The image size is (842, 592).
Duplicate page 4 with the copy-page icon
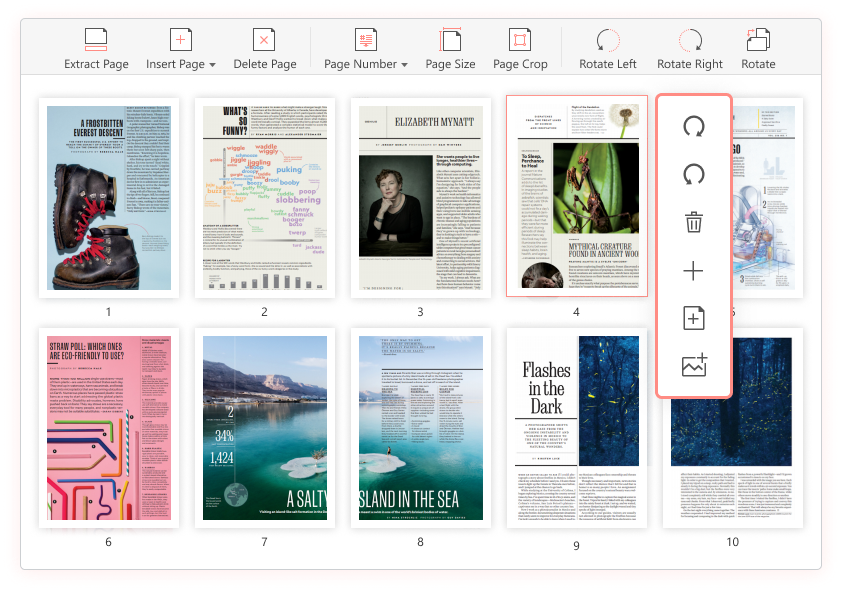click(693, 318)
